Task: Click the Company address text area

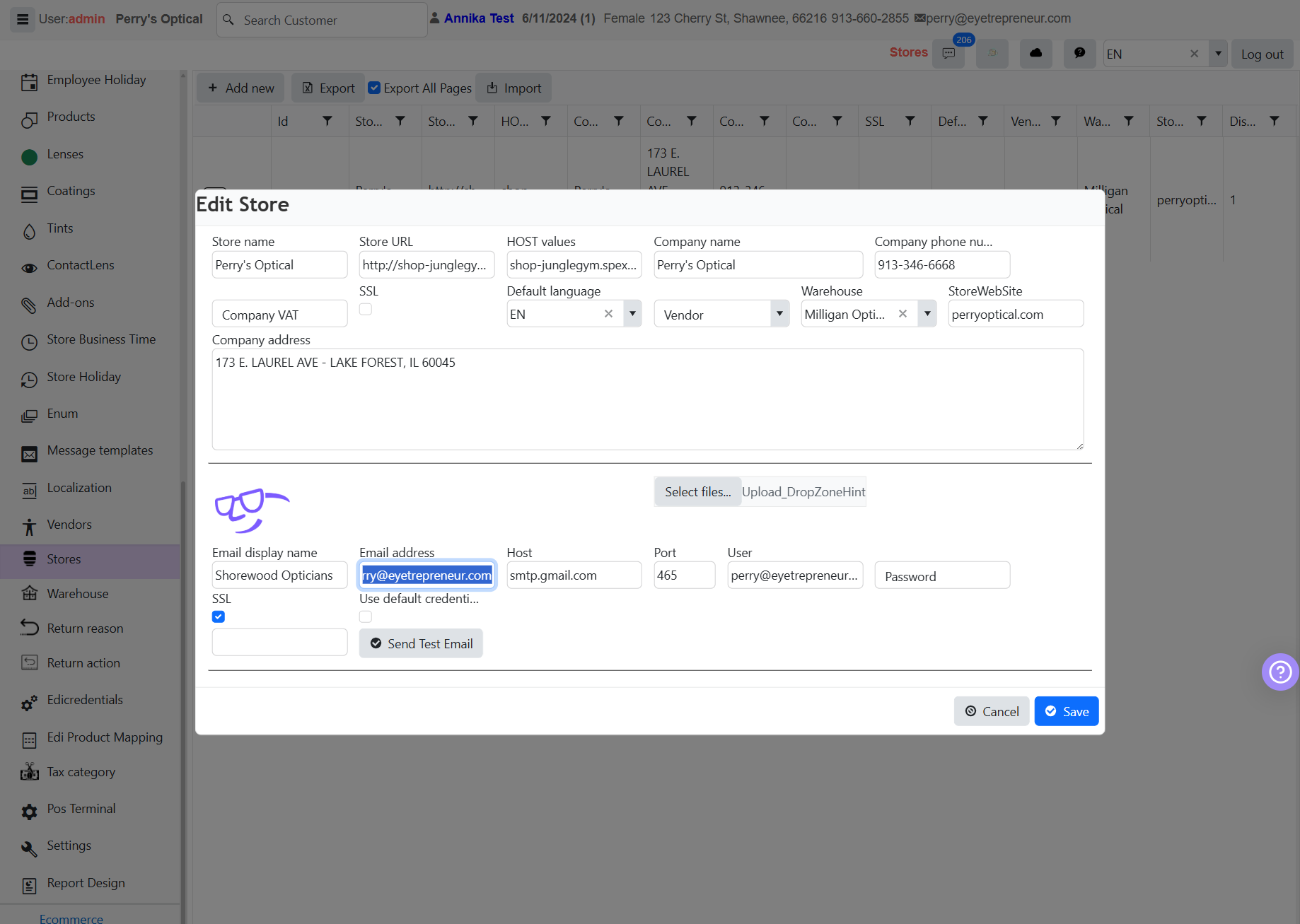Action: [x=647, y=399]
